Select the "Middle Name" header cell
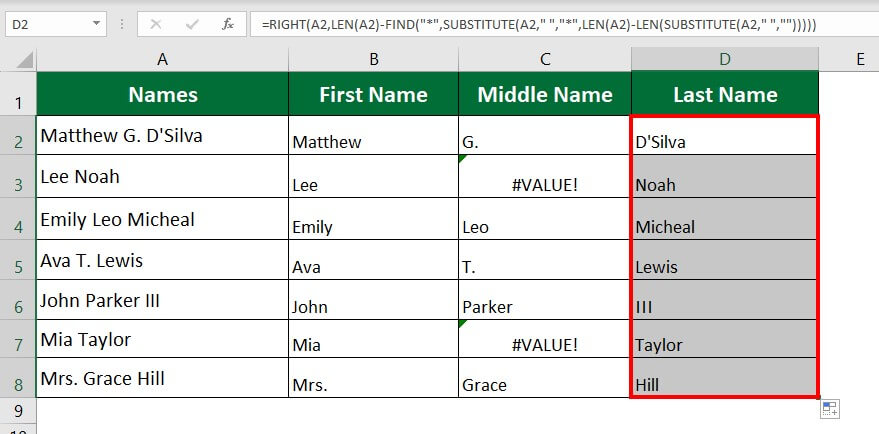Viewport: 879px width, 434px height. (545, 95)
